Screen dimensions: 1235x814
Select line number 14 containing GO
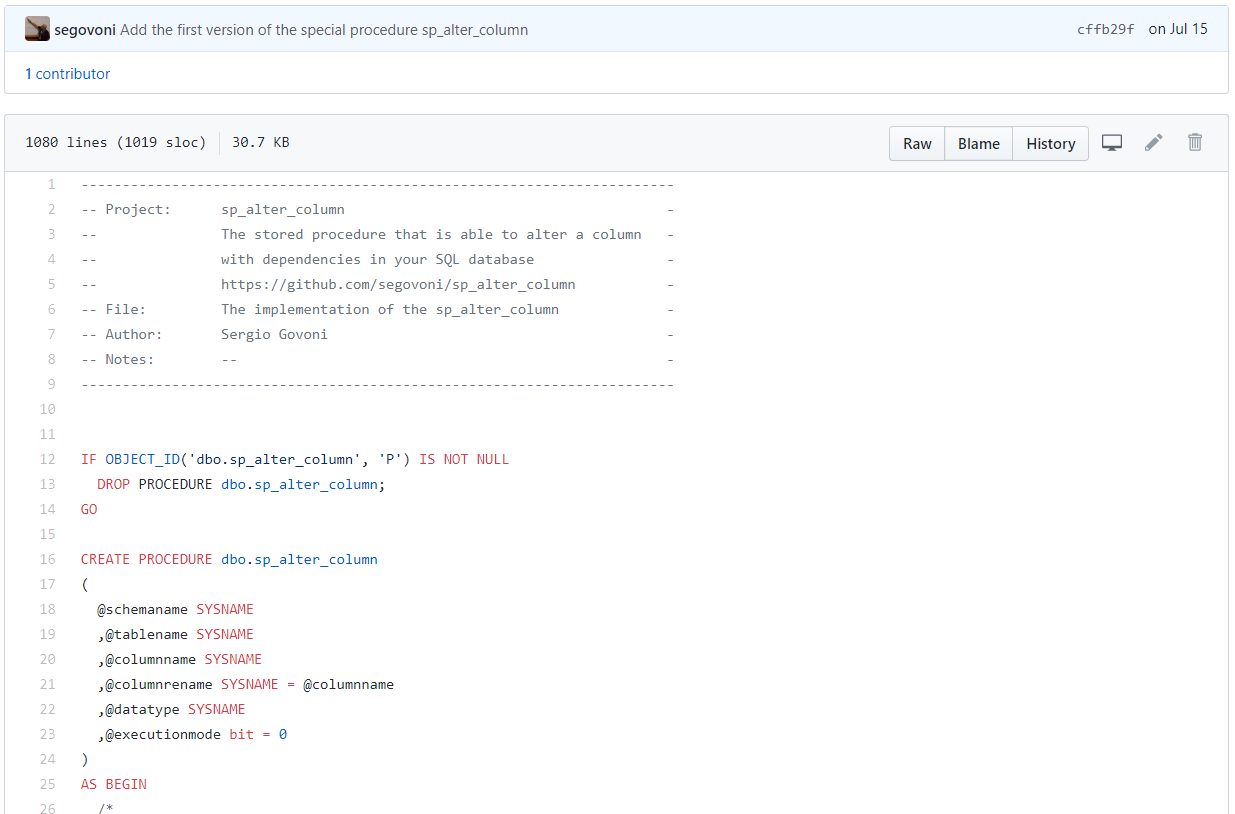pos(47,509)
